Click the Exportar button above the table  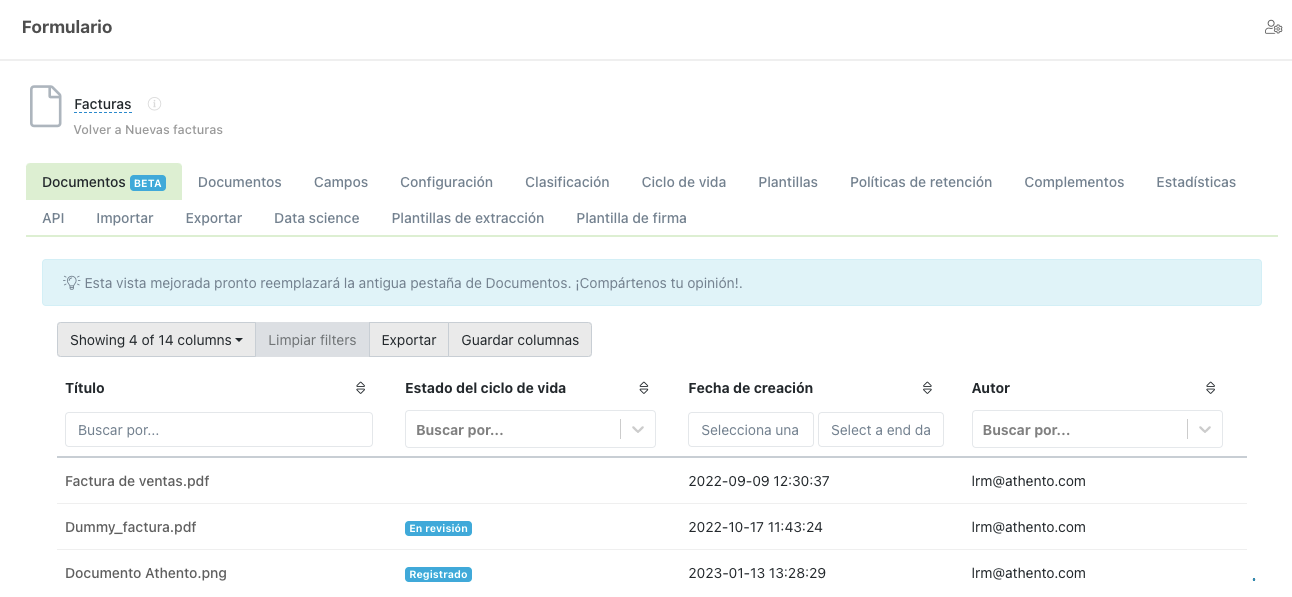(x=408, y=339)
